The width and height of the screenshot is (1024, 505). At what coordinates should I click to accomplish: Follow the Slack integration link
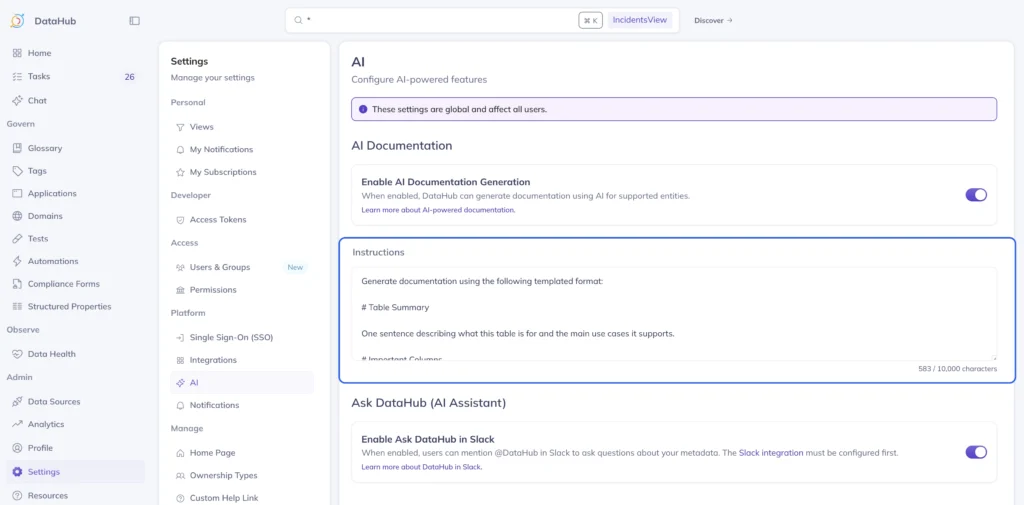tap(771, 453)
